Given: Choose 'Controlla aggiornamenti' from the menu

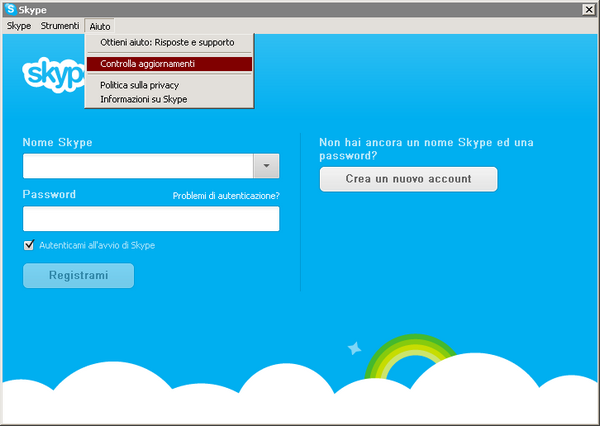Looking at the screenshot, I should coord(147,64).
